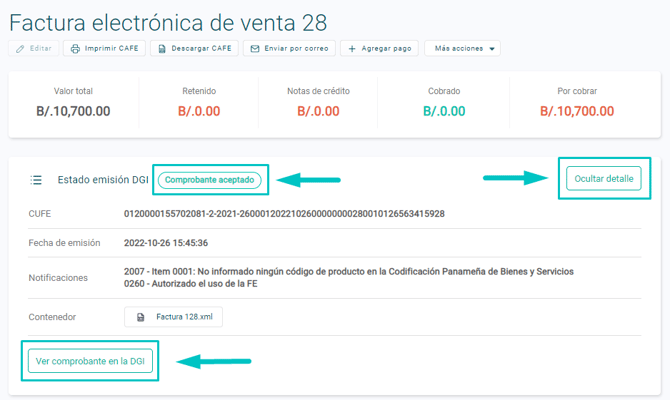
Task: Click Imprimir CAFE button text
Action: 112,48
